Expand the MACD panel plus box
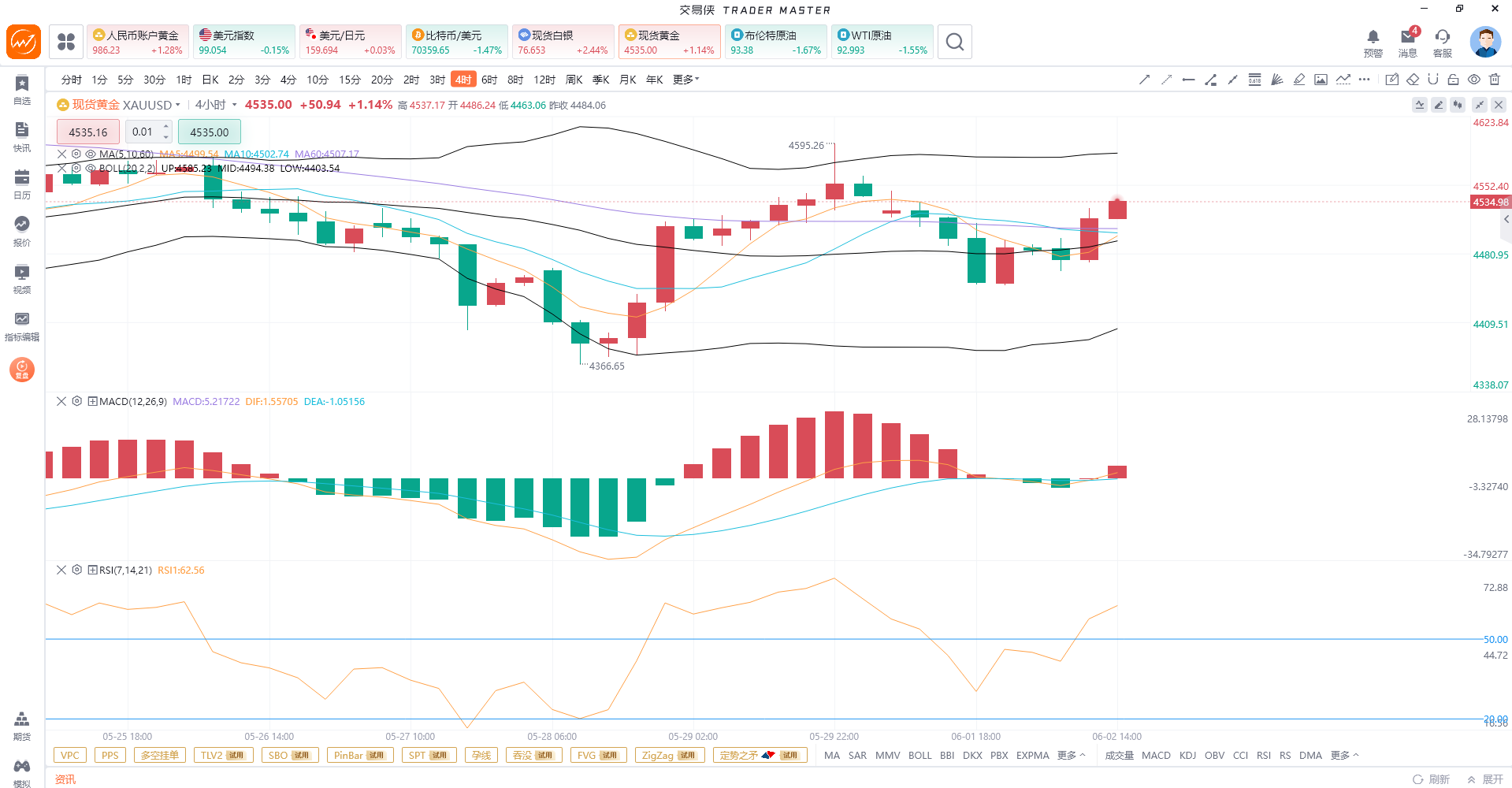 point(92,401)
